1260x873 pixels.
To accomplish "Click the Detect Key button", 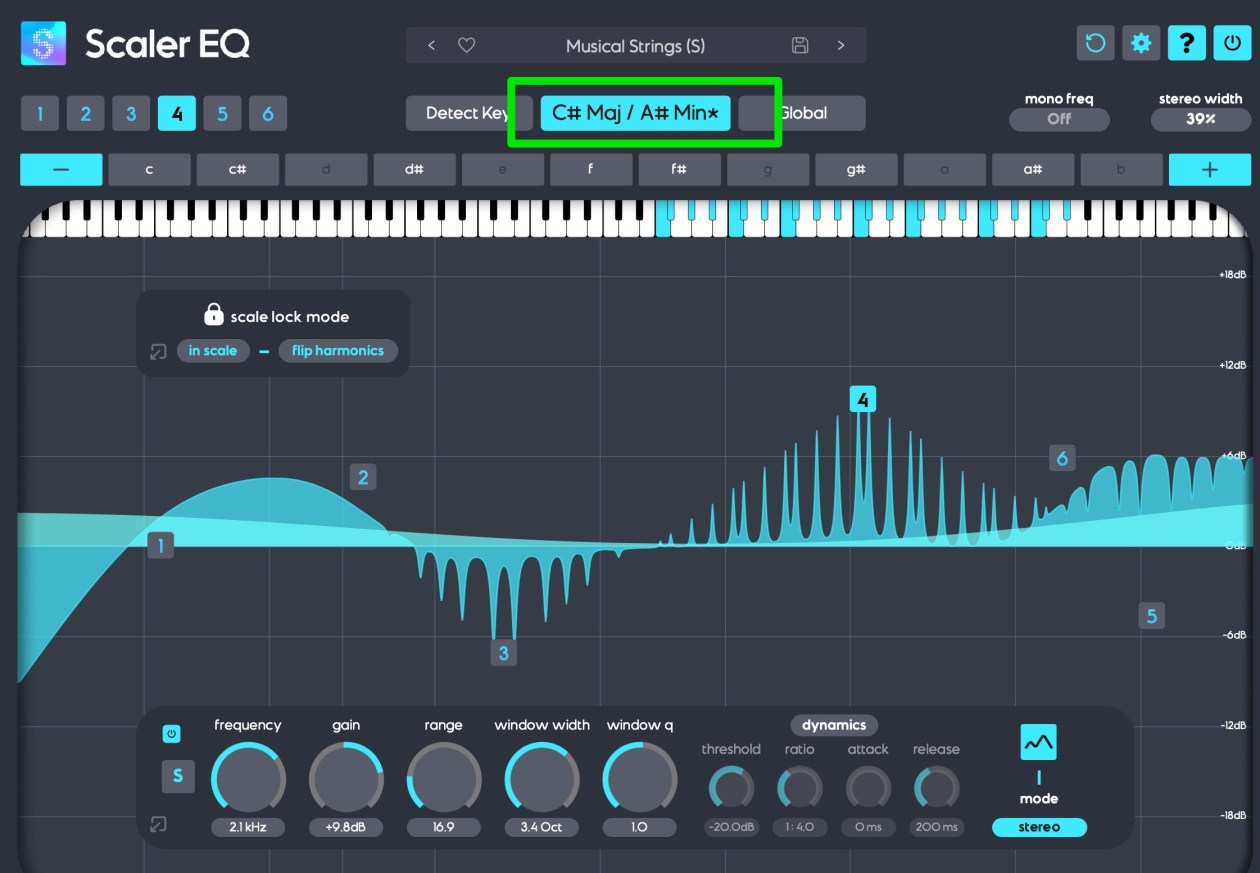I will [x=467, y=113].
